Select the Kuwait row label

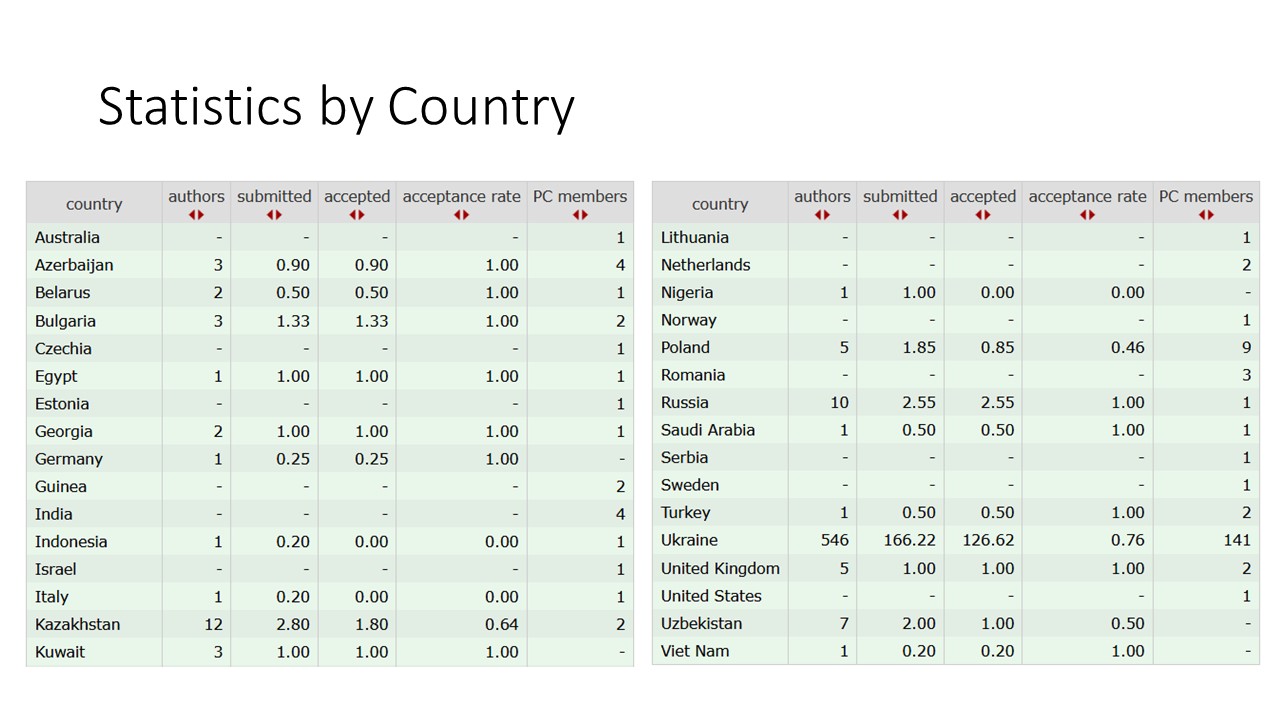click(59, 652)
